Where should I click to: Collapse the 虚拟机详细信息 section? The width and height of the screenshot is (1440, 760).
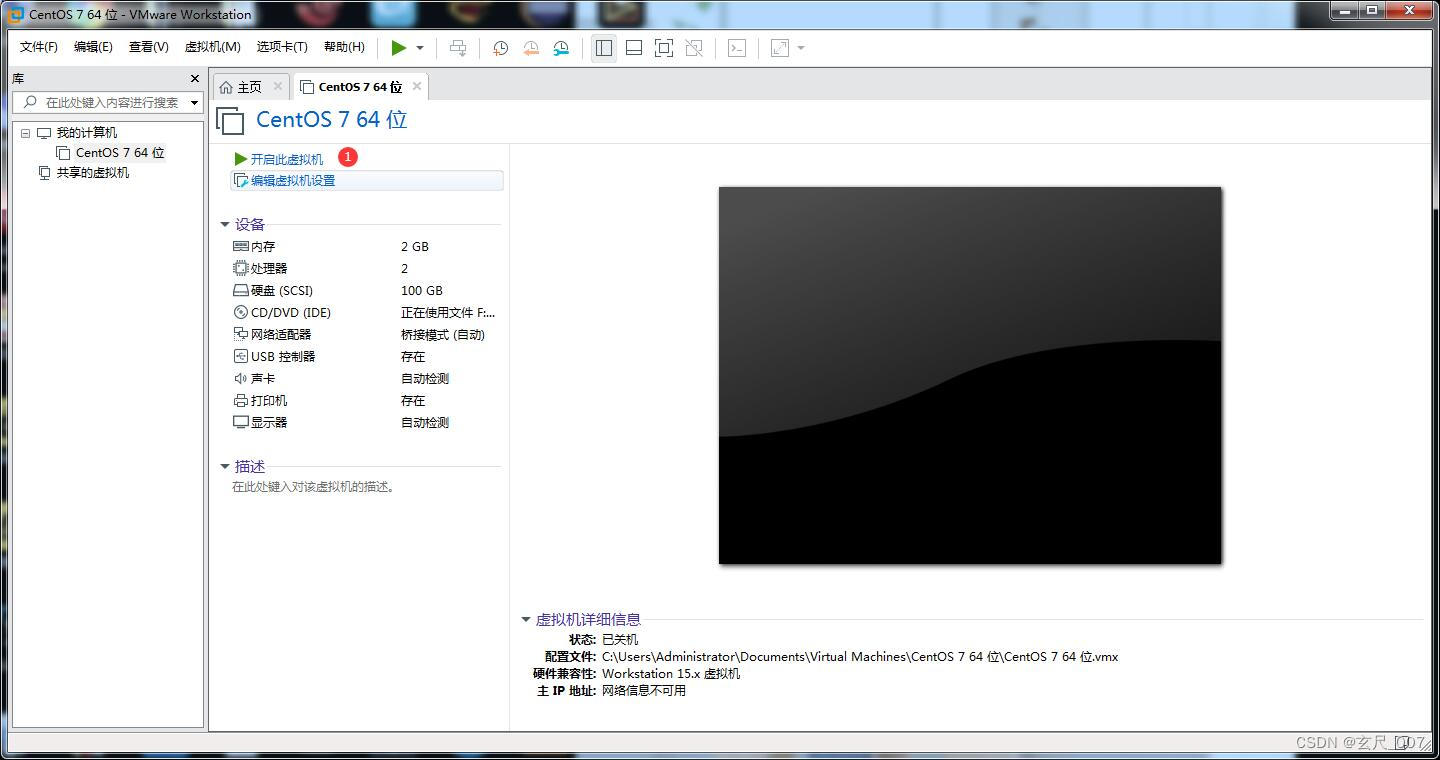(526, 620)
